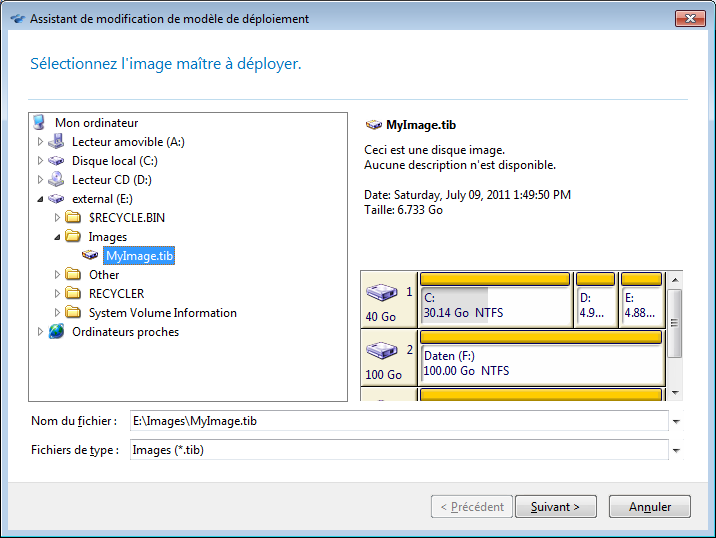Collapse the external (E:) drive node

point(40,199)
